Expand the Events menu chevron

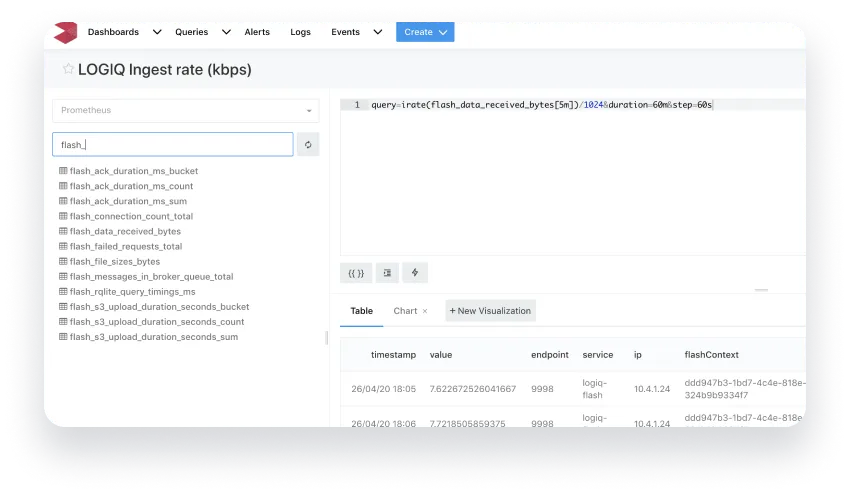pyautogui.click(x=378, y=32)
